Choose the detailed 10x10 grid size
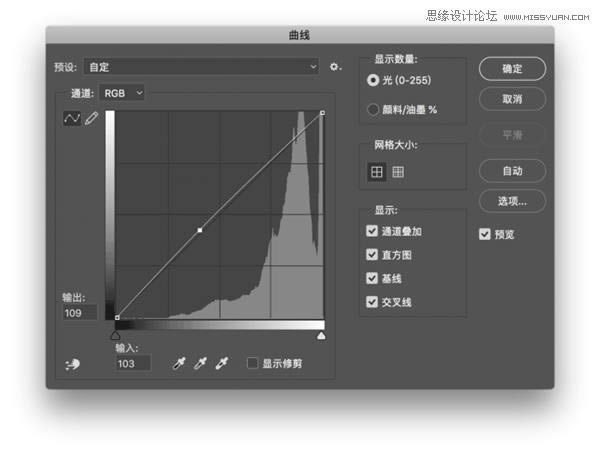The width and height of the screenshot is (600, 454). pos(398,172)
